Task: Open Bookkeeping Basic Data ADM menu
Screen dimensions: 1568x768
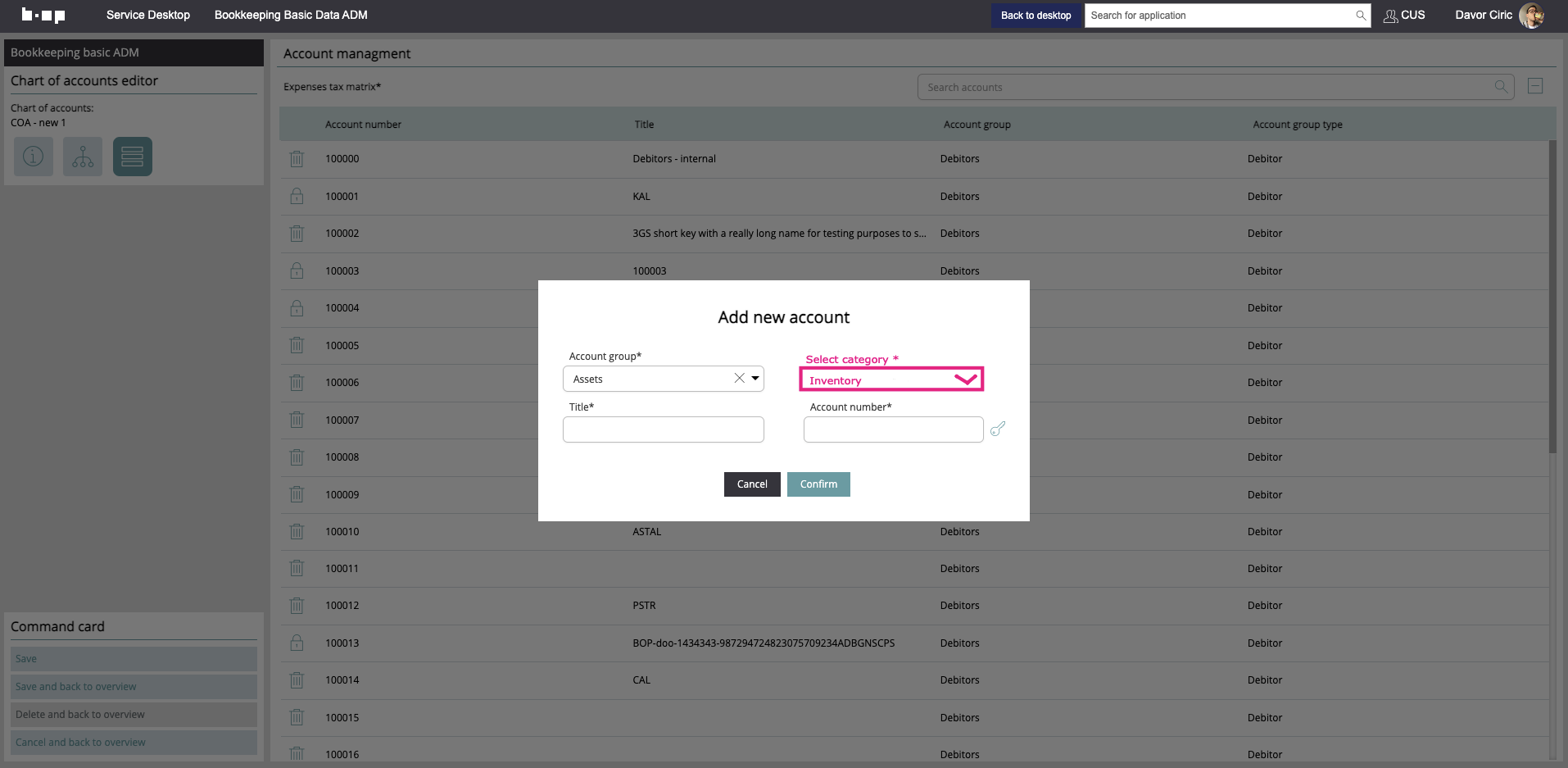Action: coord(291,16)
